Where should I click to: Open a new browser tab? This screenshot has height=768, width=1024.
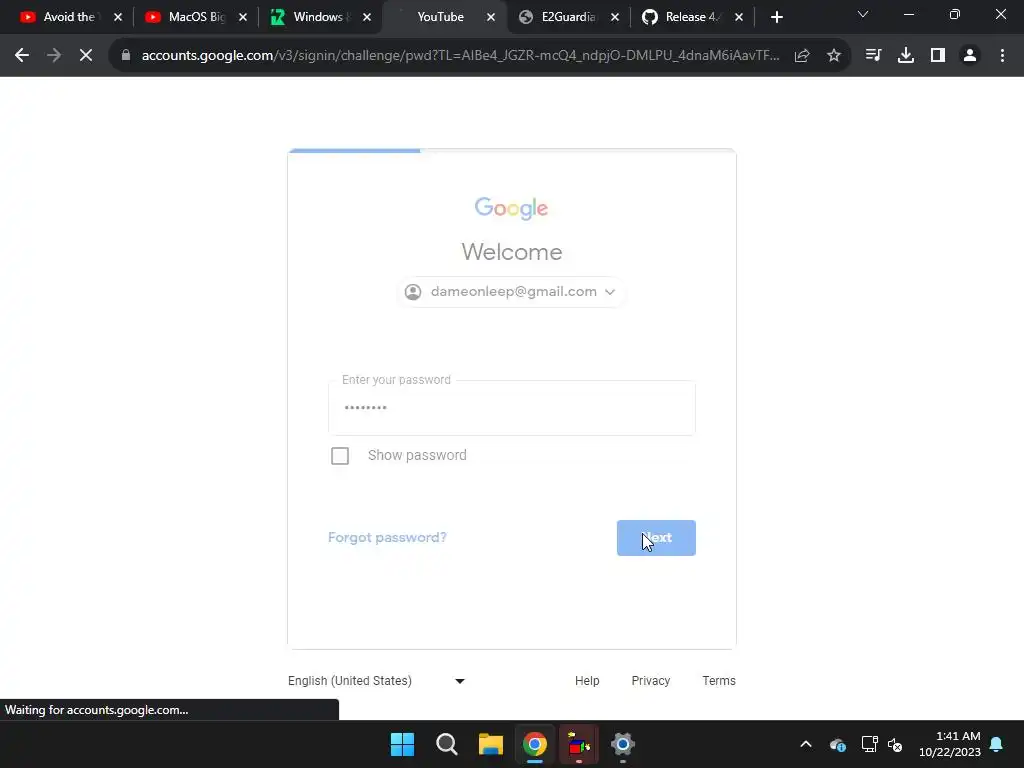point(776,17)
